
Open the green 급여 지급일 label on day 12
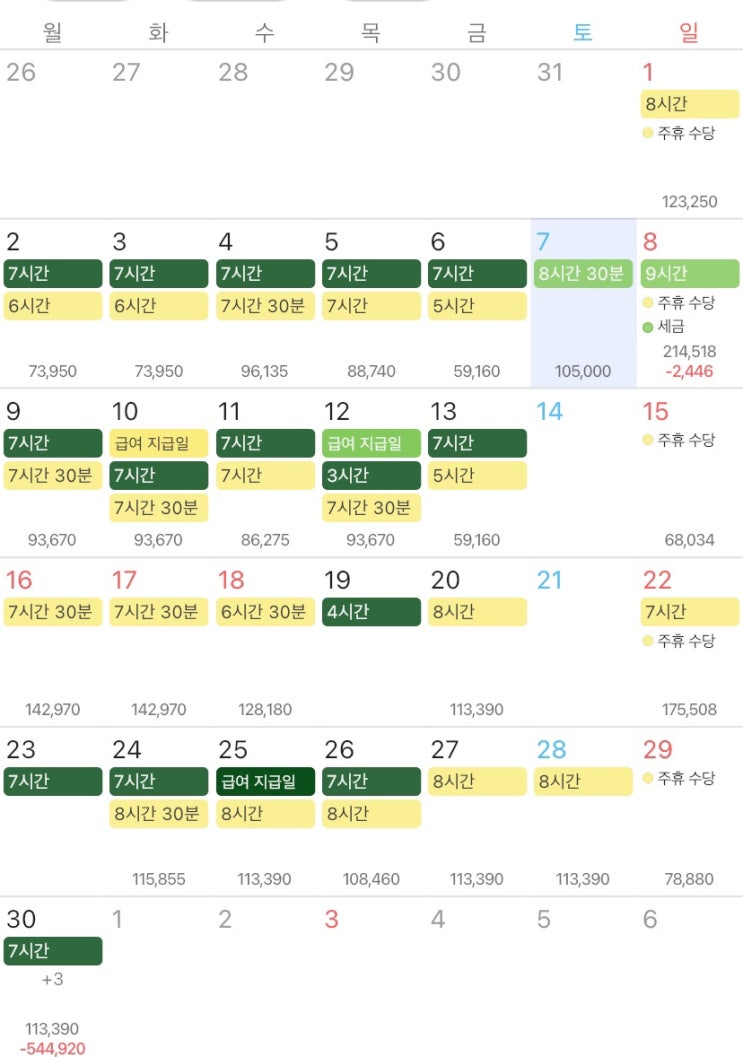pyautogui.click(x=371, y=443)
